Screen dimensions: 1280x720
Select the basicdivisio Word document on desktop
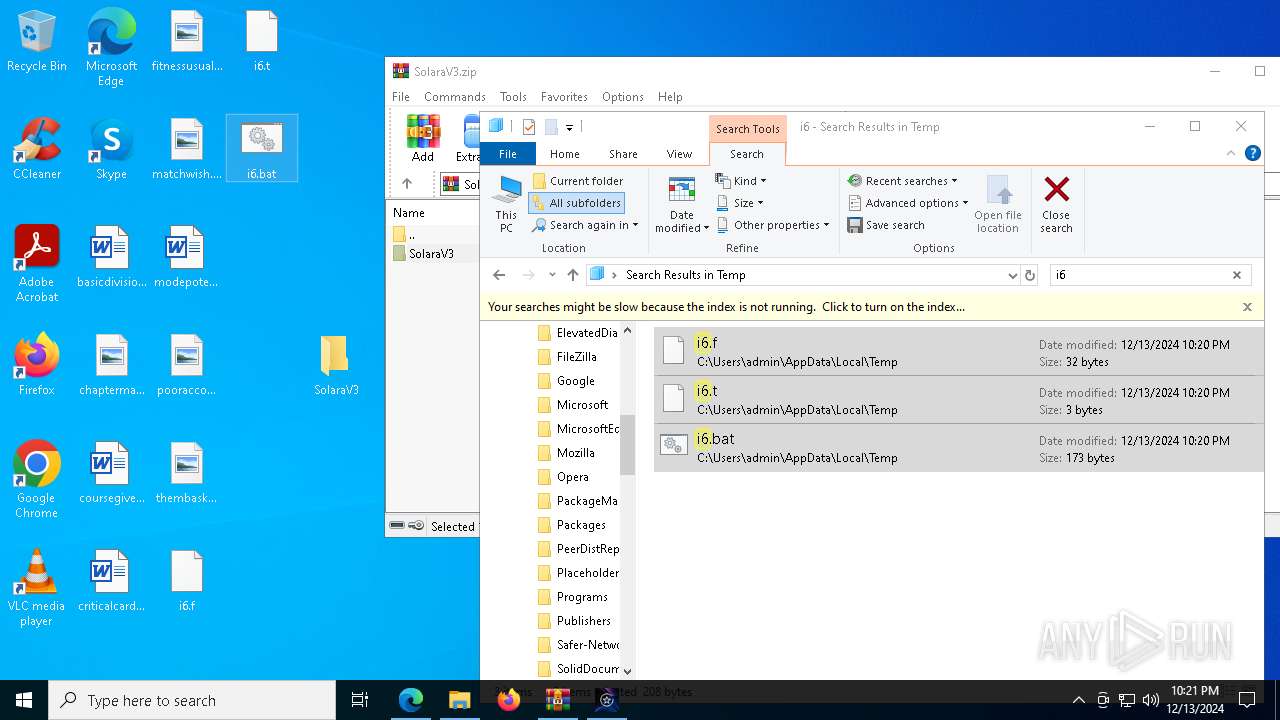(110, 257)
